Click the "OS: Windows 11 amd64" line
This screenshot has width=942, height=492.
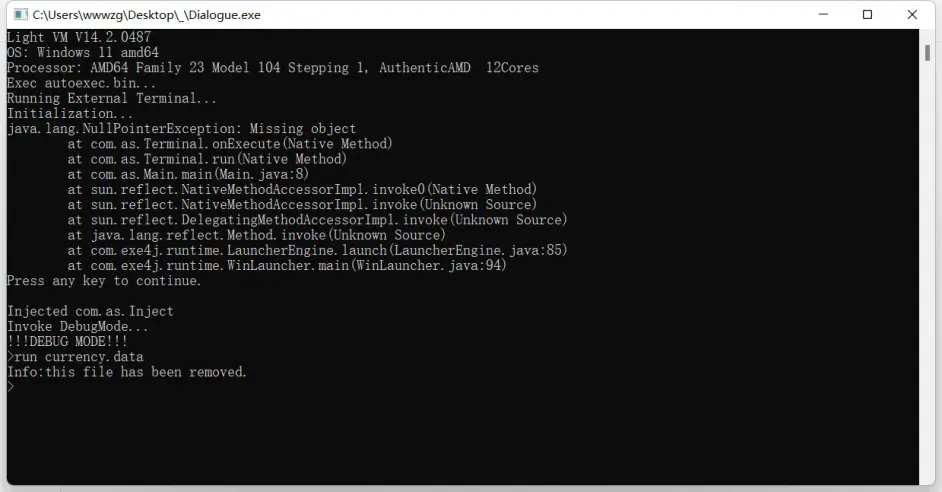tap(83, 53)
